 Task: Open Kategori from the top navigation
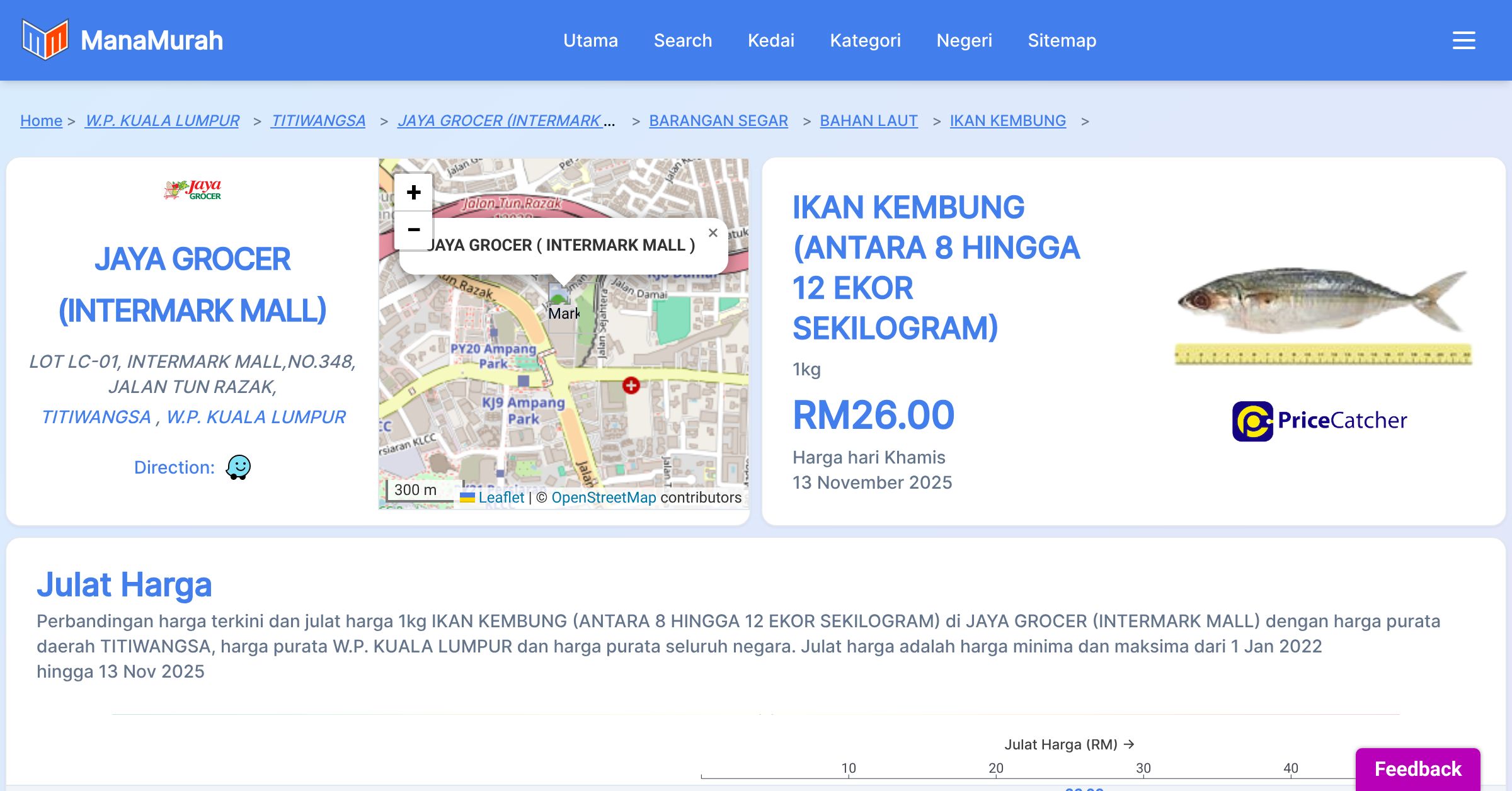[865, 40]
